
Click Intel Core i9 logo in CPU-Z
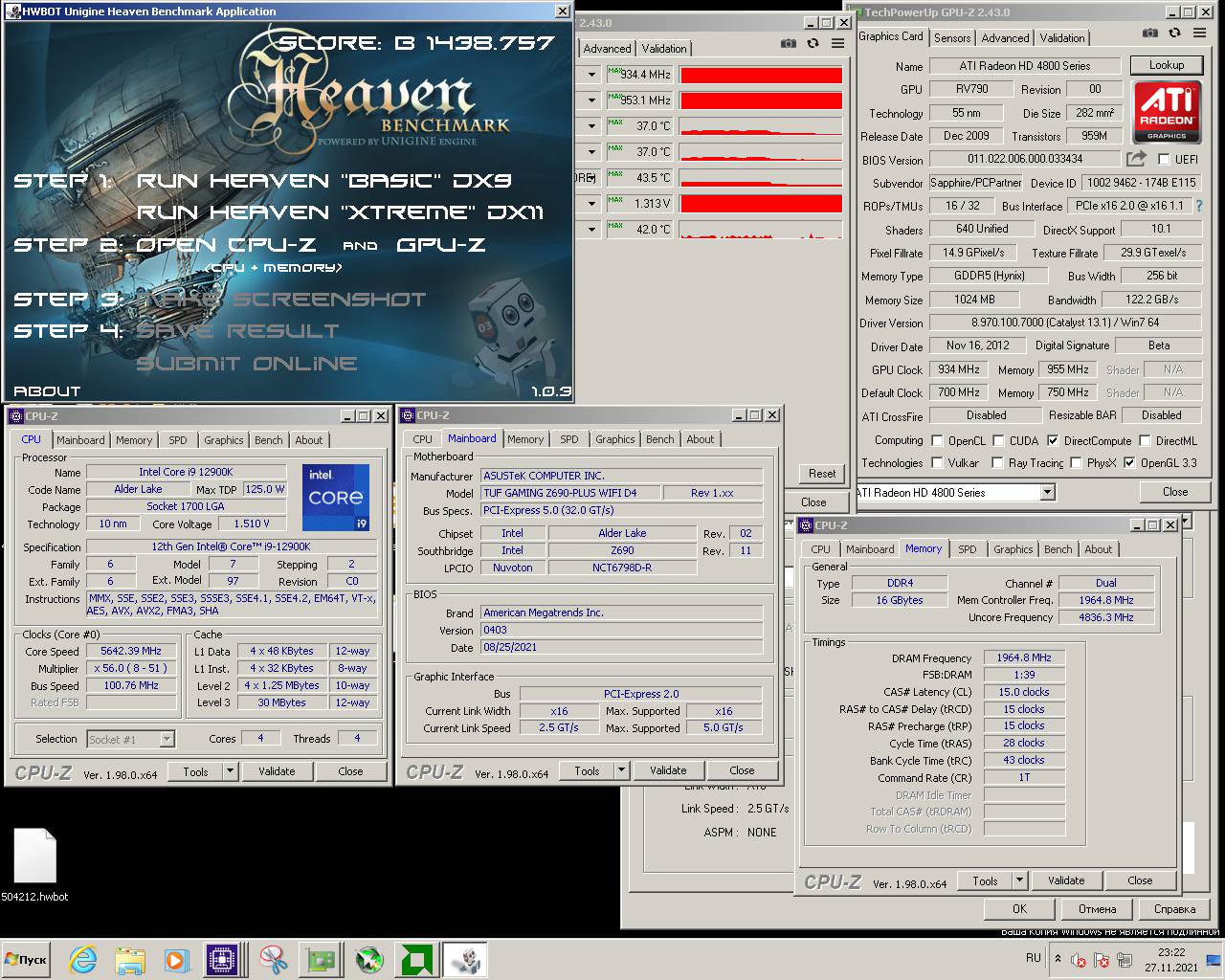pos(336,498)
